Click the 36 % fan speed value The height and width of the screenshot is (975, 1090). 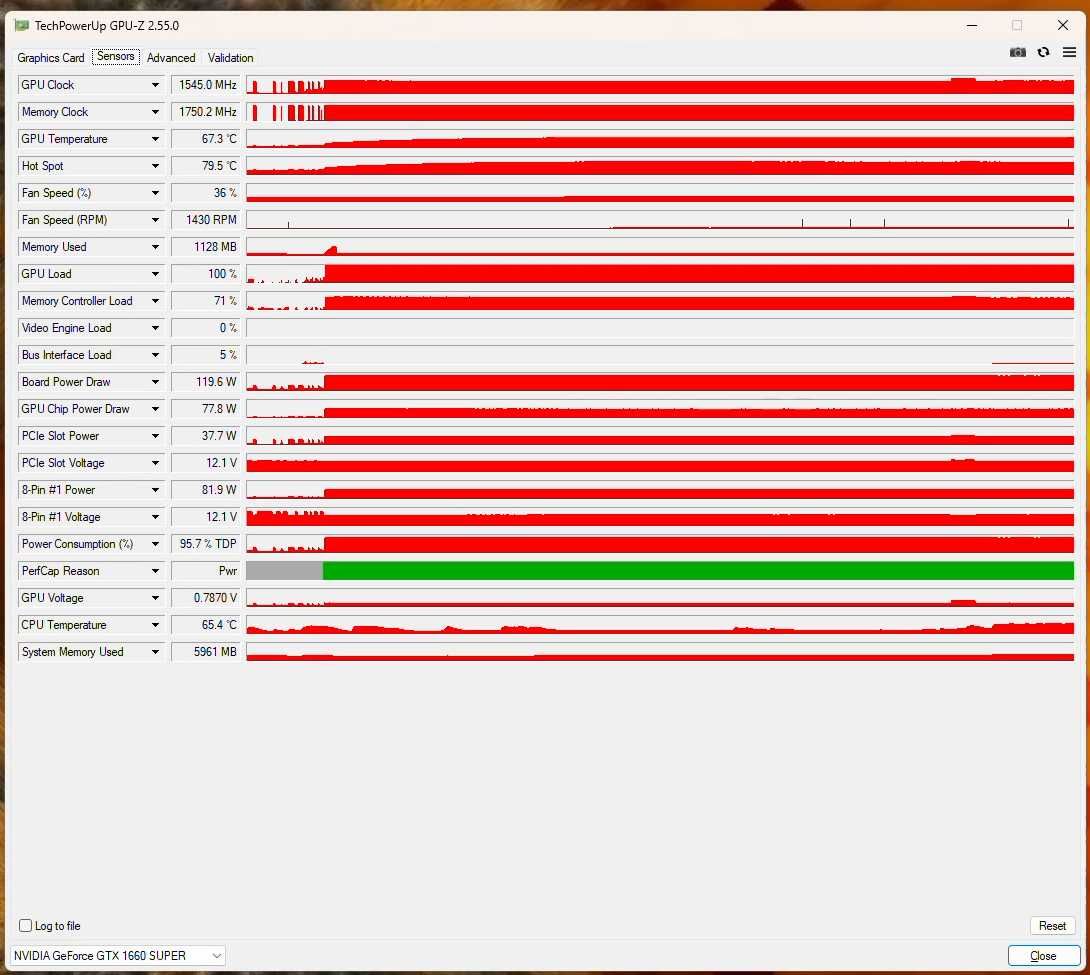click(206, 193)
